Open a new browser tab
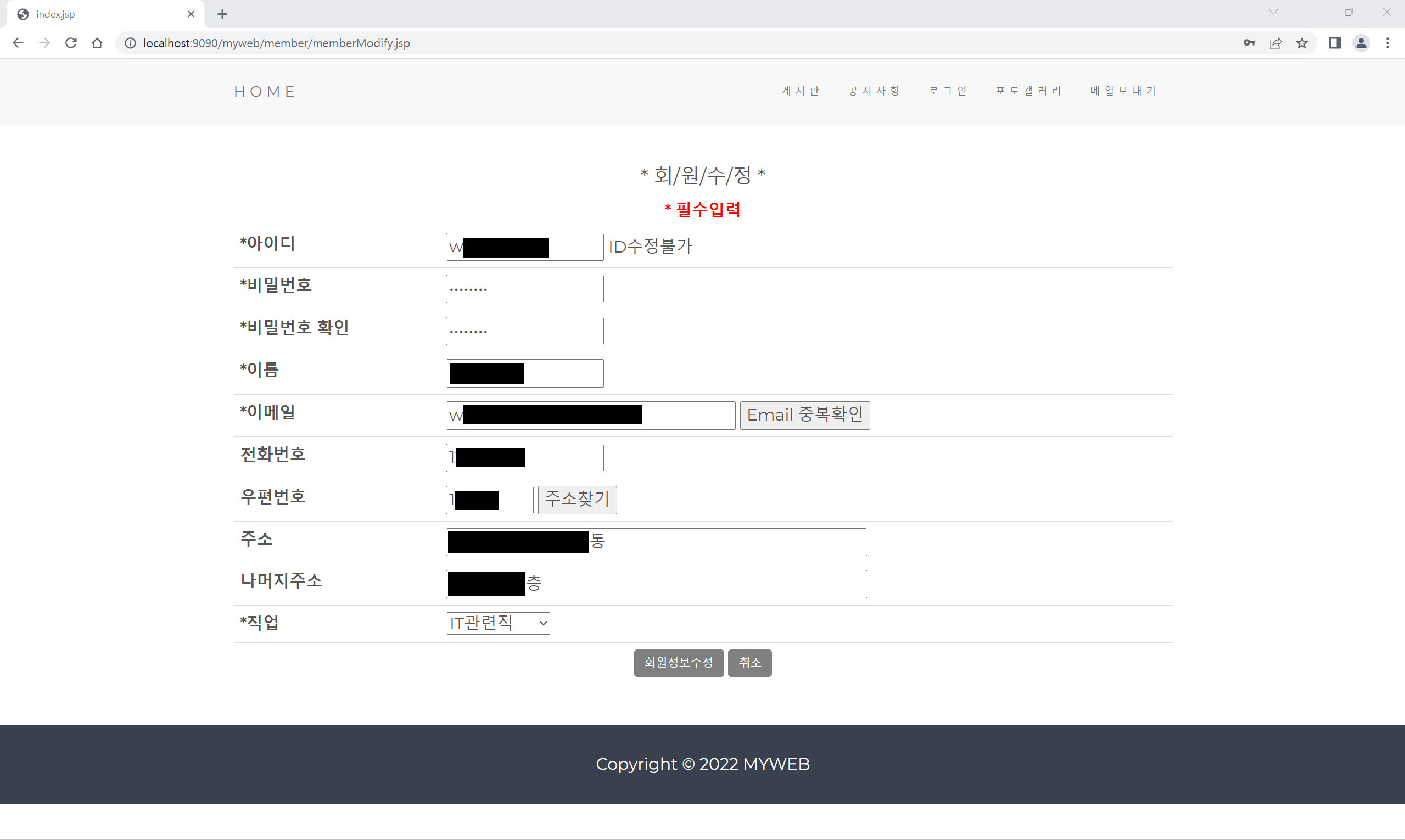Screen dimensions: 1405x840 [x=222, y=14]
